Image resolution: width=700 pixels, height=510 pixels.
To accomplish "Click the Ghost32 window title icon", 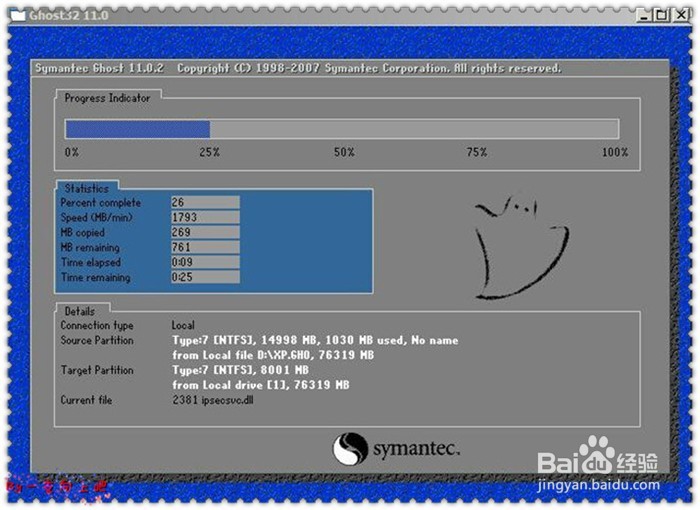I will (x=18, y=15).
